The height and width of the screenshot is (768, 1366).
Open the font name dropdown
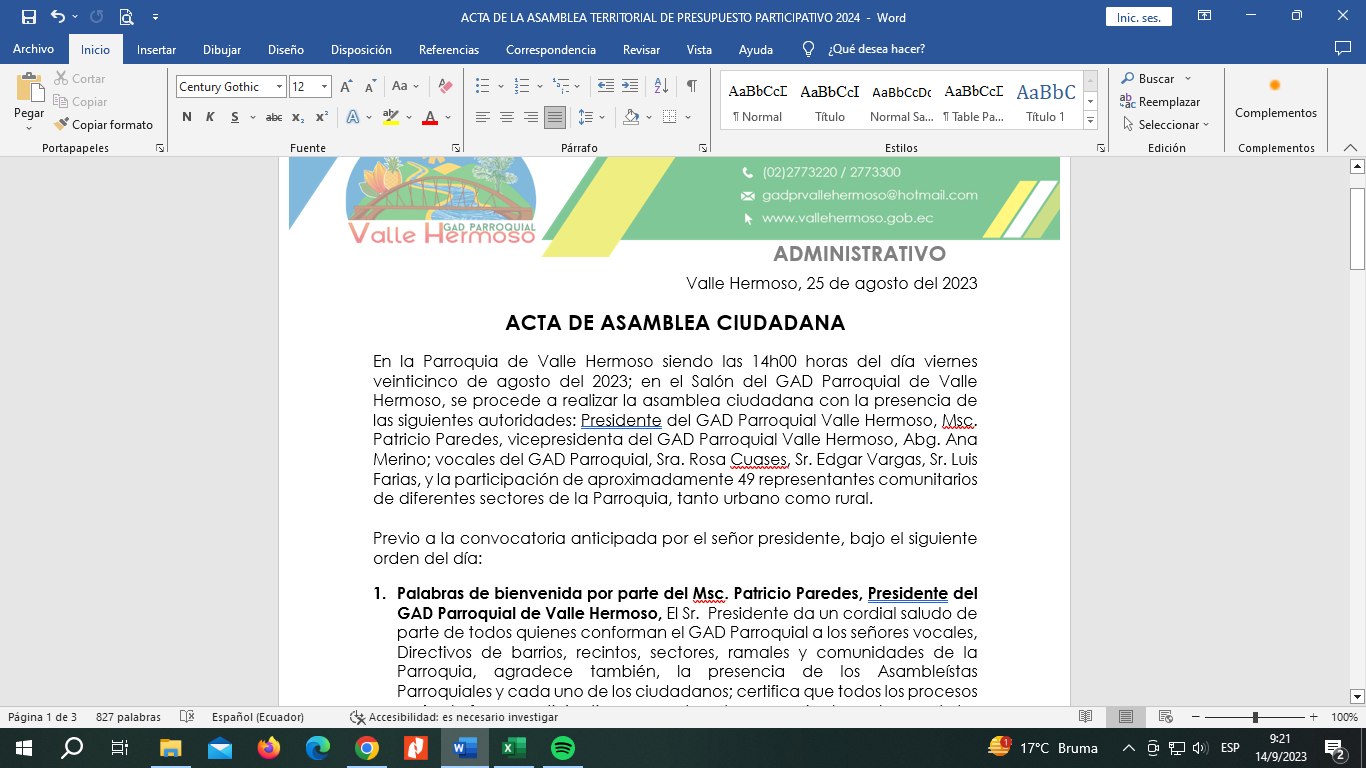pos(279,87)
